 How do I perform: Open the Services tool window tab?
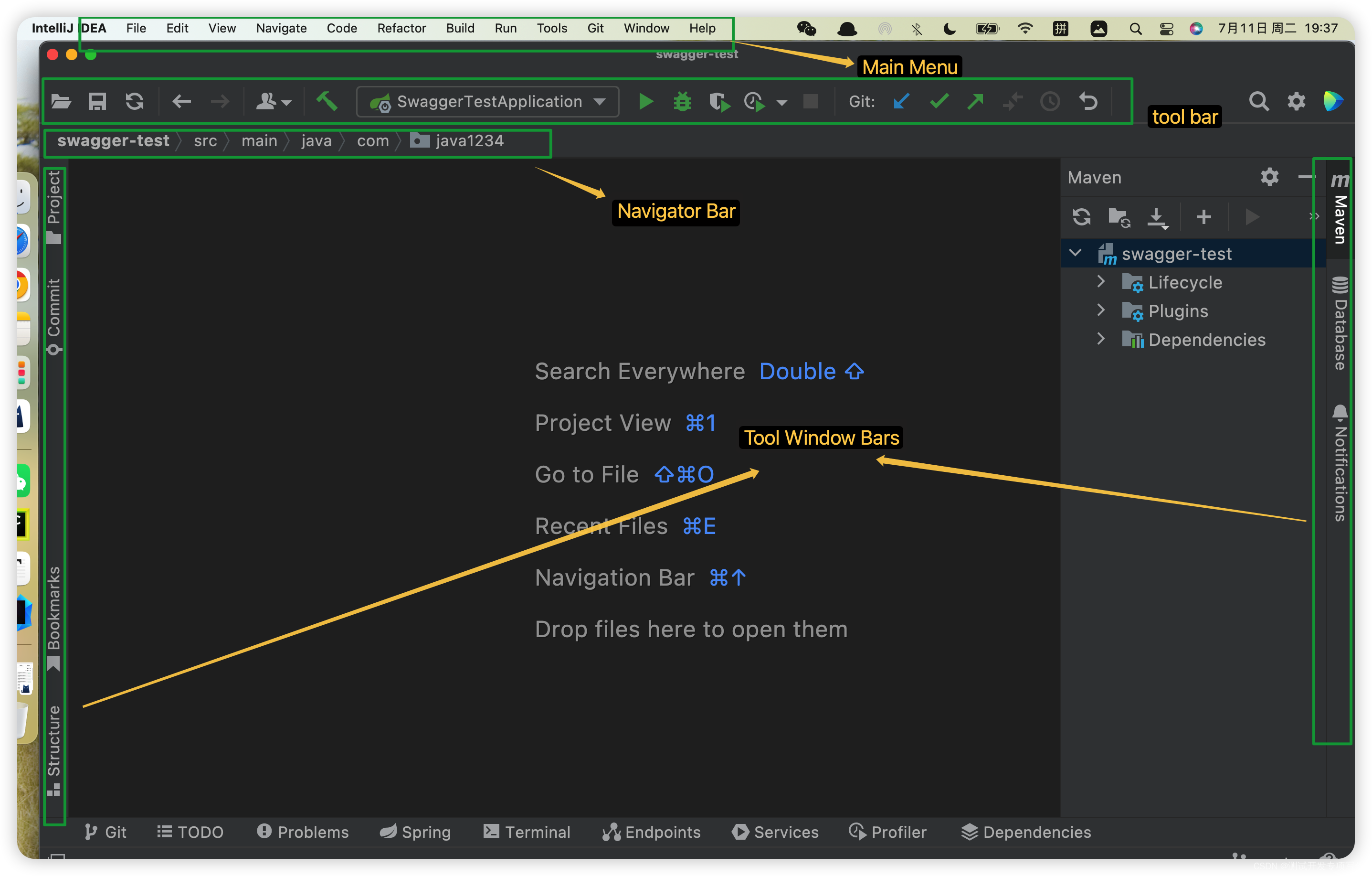(x=775, y=832)
